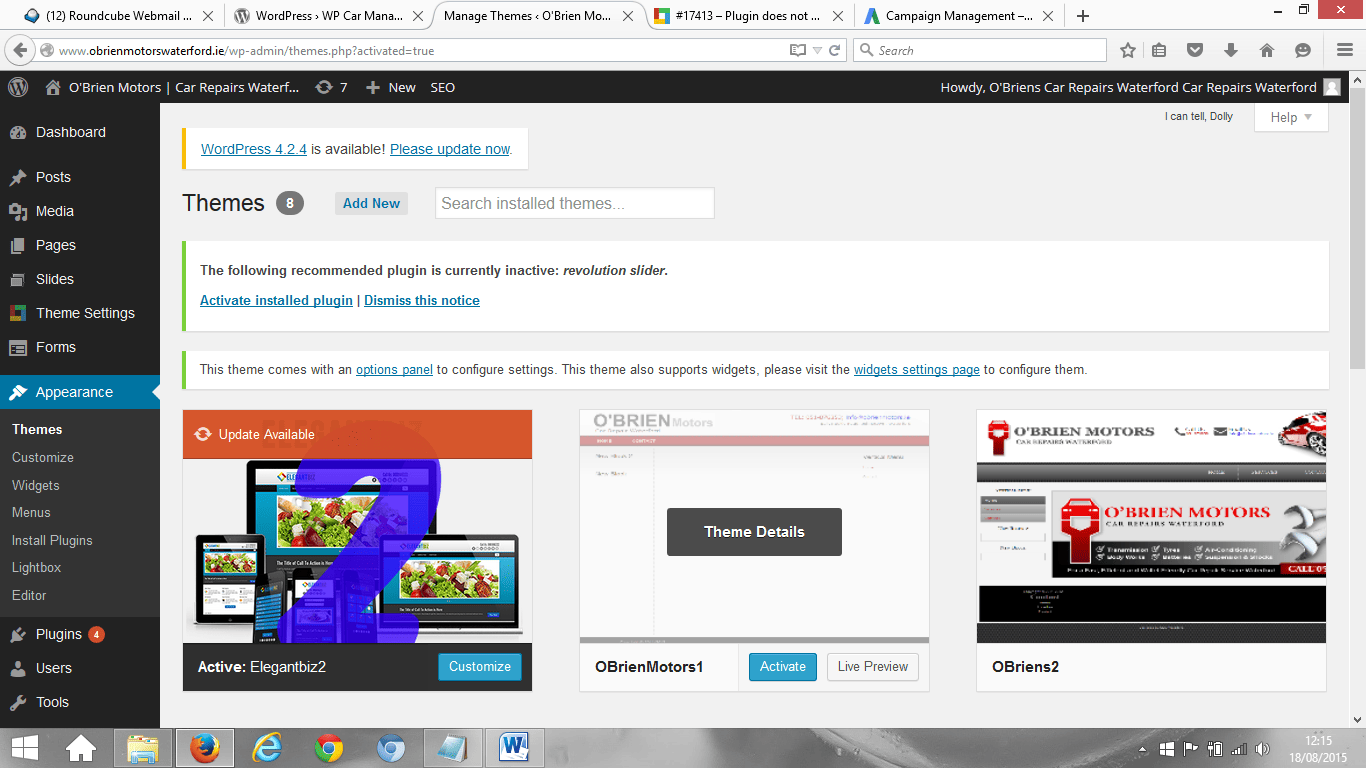The height and width of the screenshot is (768, 1366).
Task: Click the Please update now link
Action: (450, 149)
